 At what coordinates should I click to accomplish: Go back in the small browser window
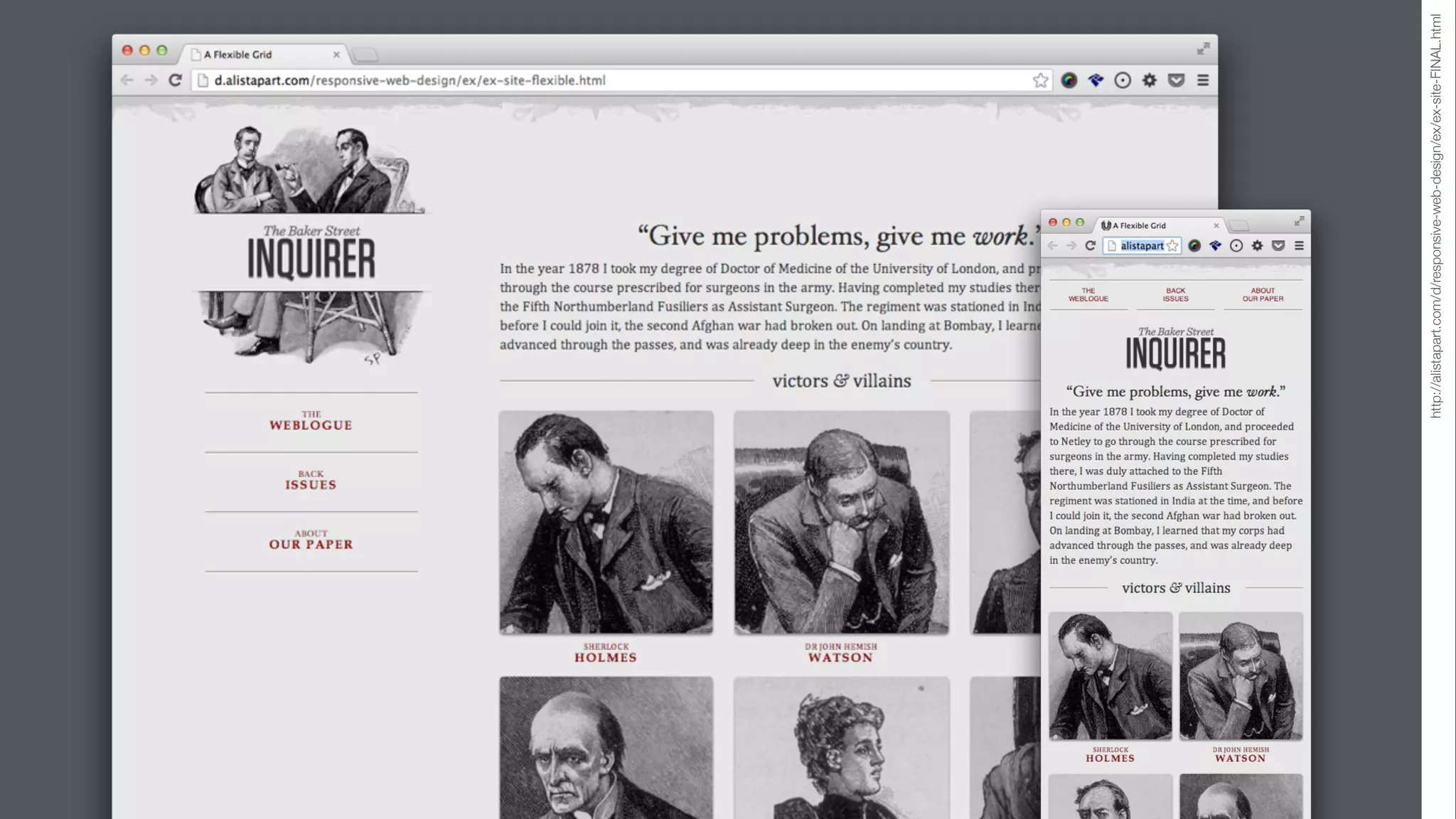pyautogui.click(x=1053, y=245)
